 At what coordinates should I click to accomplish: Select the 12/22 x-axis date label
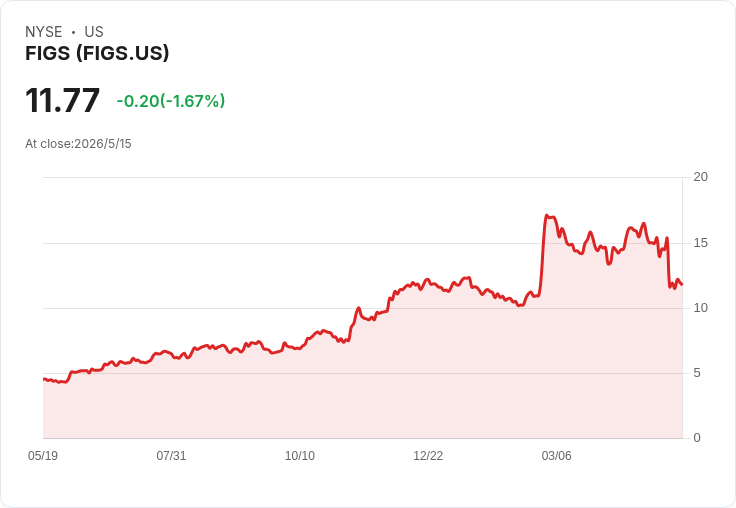pos(428,456)
